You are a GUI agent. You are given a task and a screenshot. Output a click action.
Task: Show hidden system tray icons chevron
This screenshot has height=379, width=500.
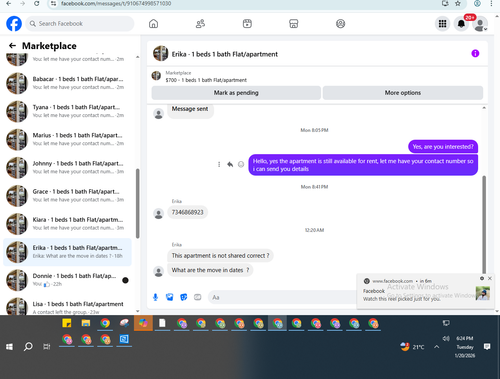click(x=437, y=347)
